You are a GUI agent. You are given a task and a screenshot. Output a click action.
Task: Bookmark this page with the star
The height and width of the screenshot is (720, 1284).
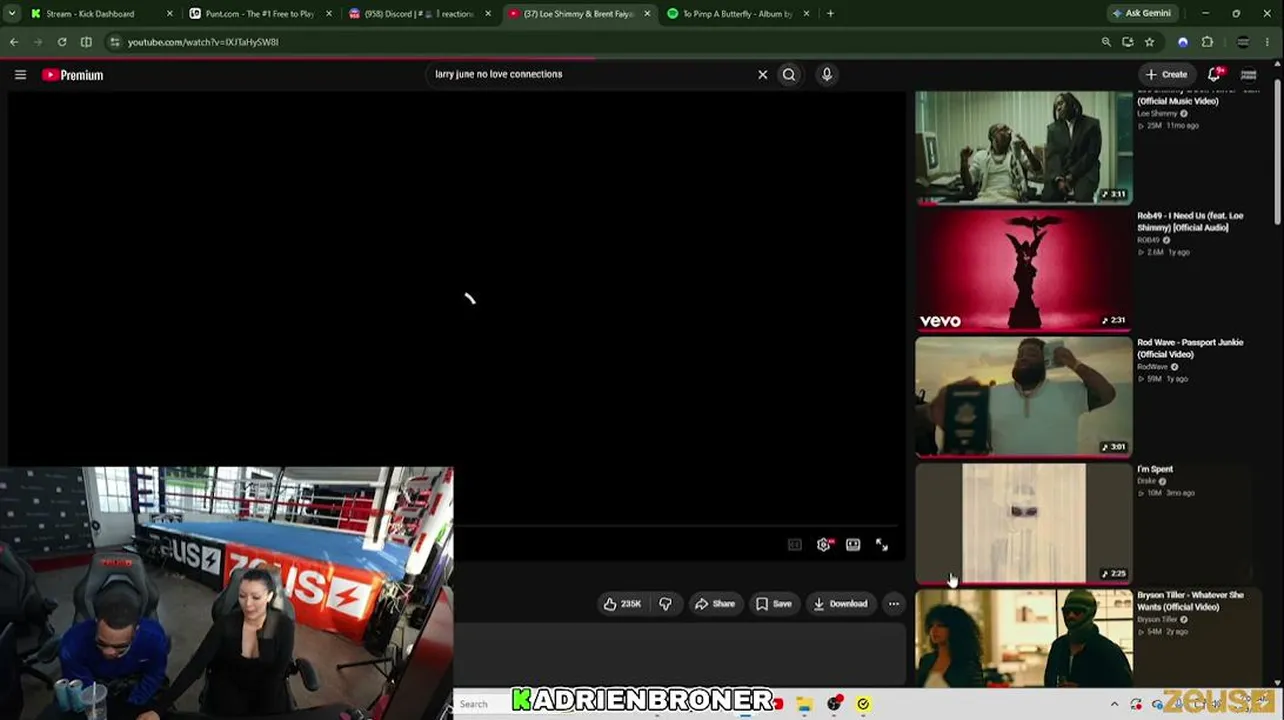pyautogui.click(x=1150, y=42)
